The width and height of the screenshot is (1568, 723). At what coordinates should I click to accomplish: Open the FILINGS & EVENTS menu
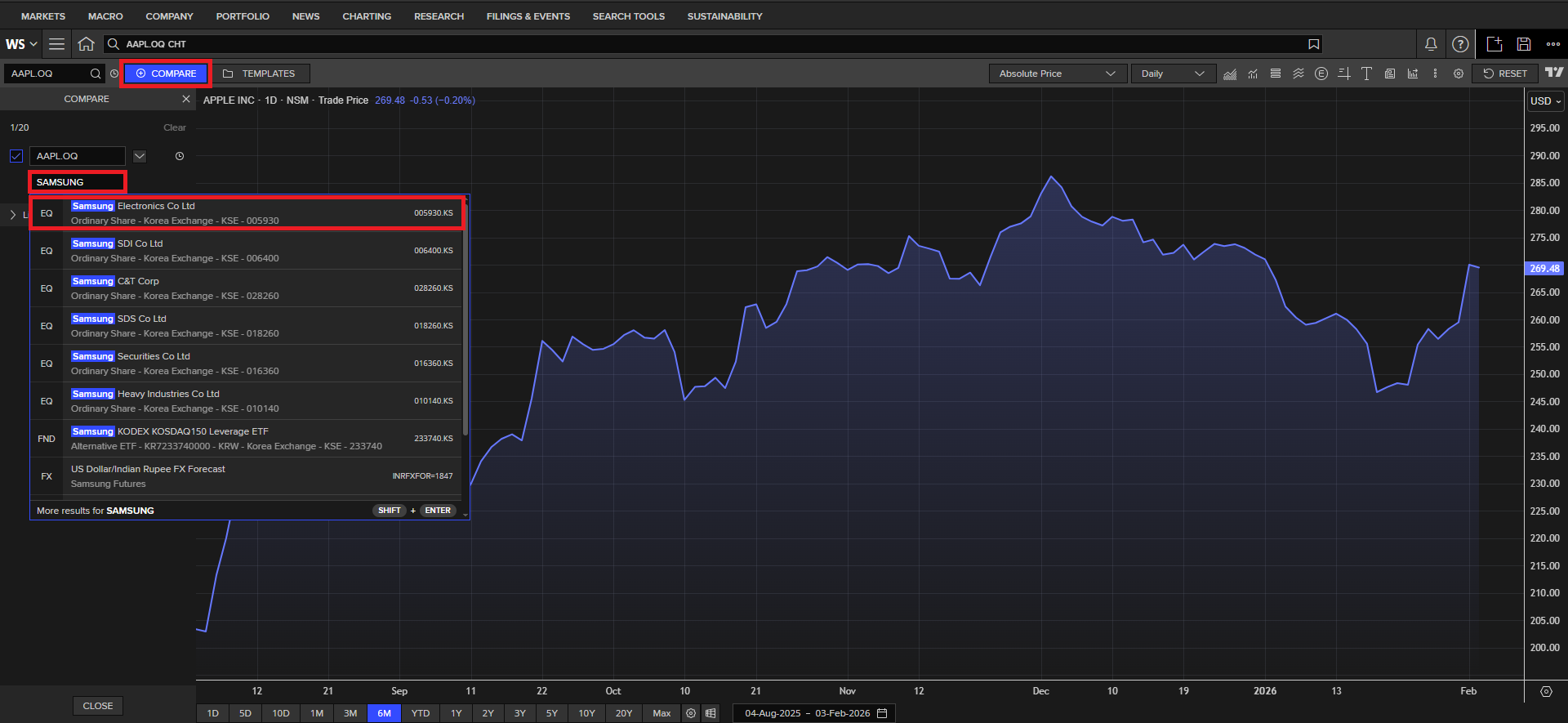[x=528, y=16]
